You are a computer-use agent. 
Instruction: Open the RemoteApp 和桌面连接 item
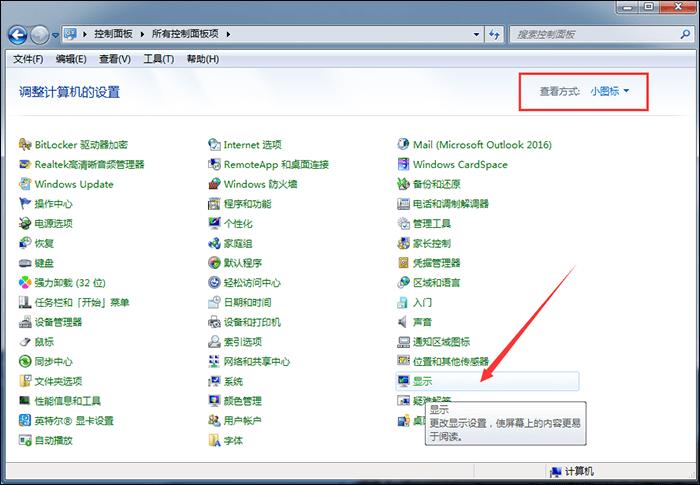276,165
